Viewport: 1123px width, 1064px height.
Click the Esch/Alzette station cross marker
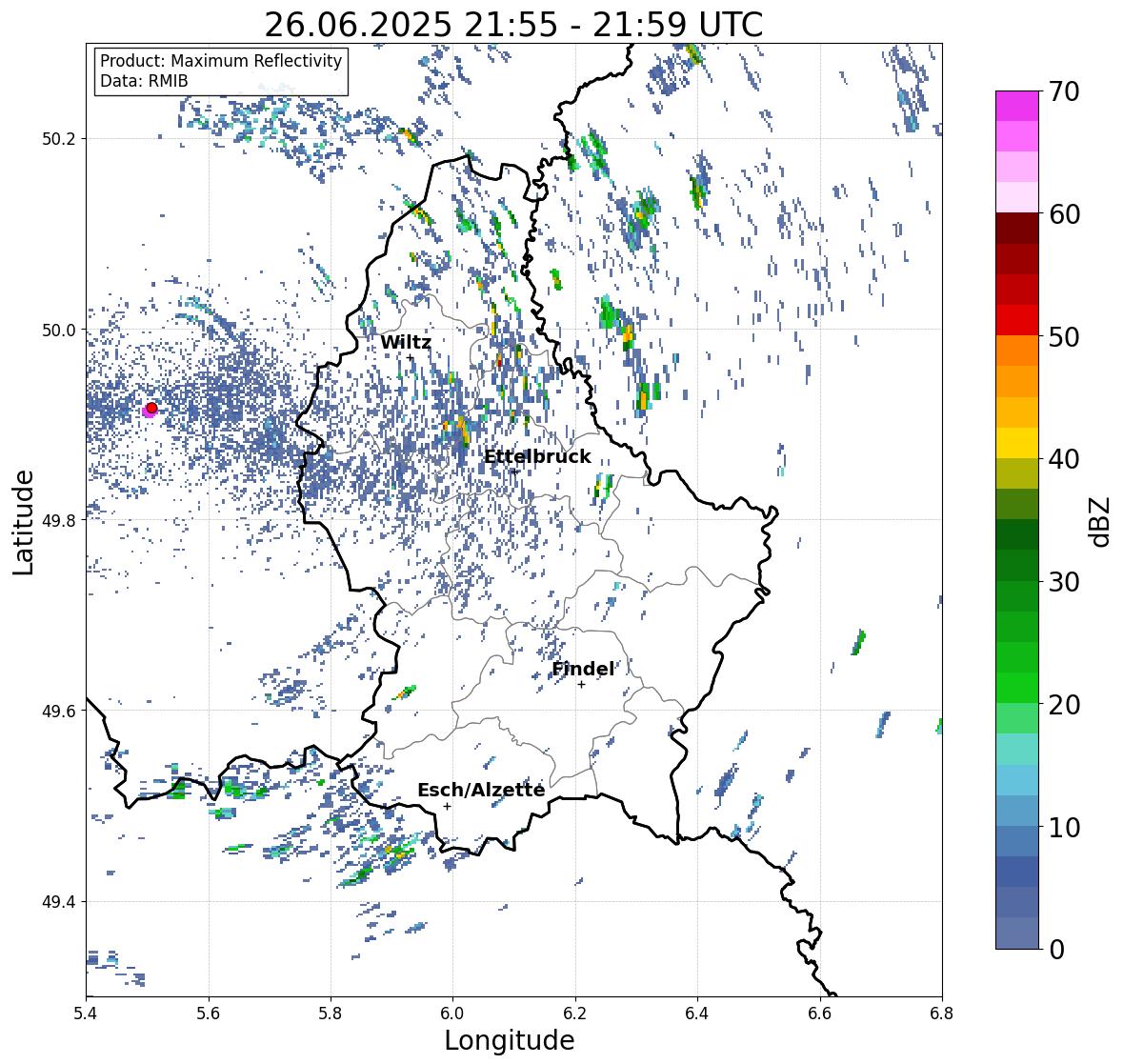(447, 806)
